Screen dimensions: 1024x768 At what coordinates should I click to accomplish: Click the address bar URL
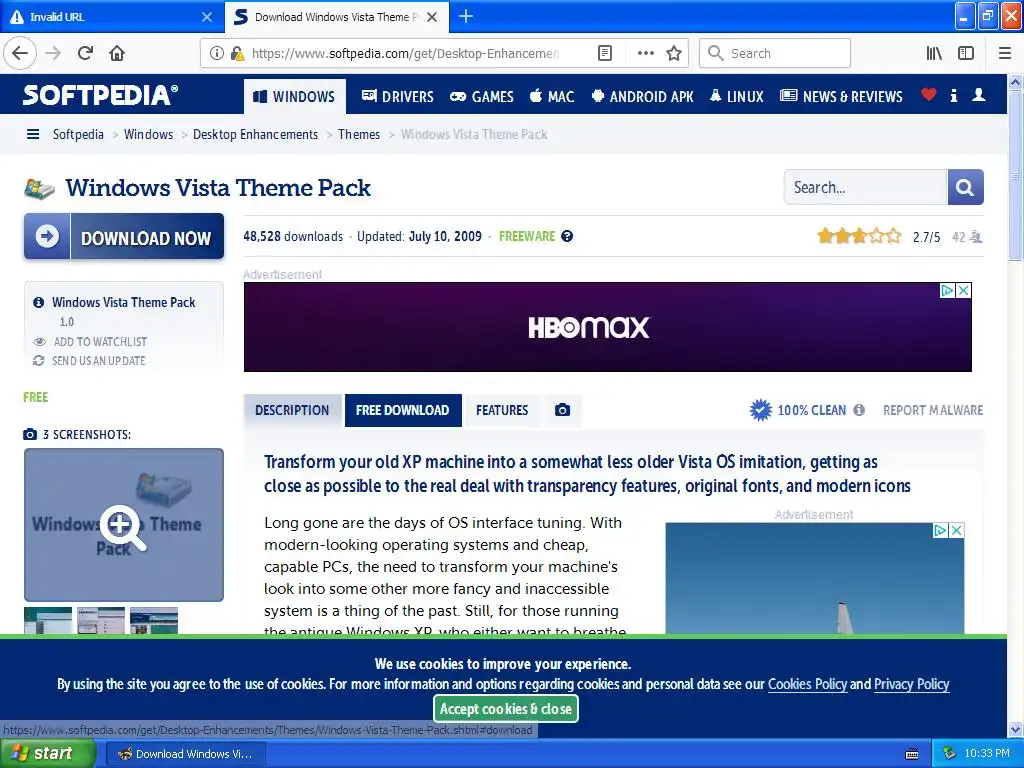pos(405,53)
